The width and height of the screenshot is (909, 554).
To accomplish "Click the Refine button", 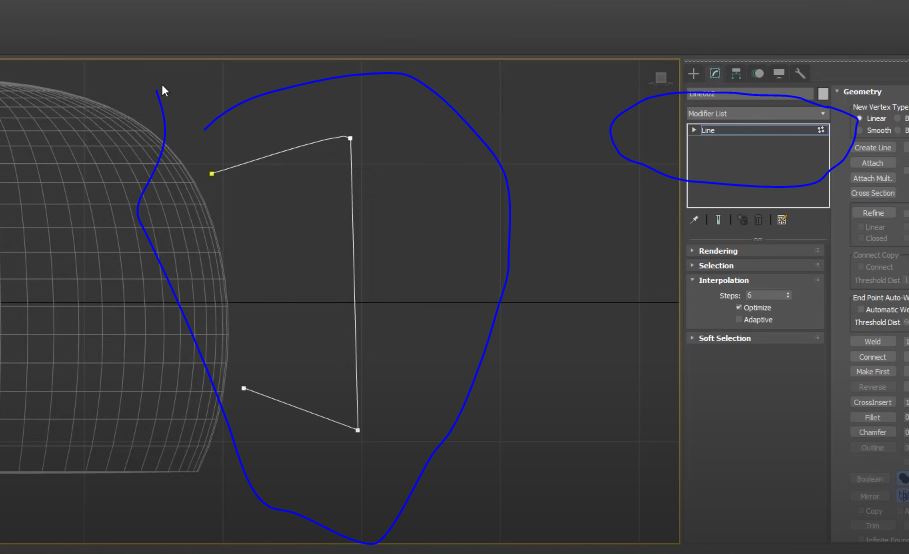I will (873, 213).
